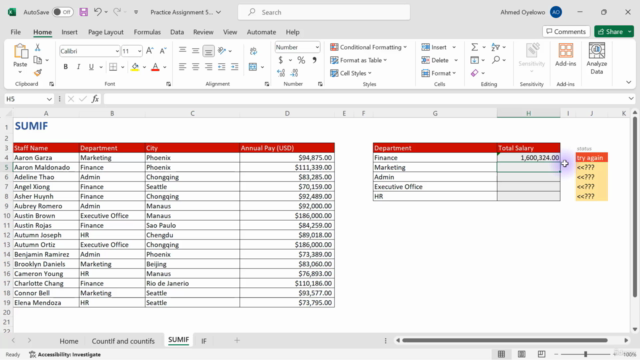Click the Format Painter brush icon

point(38,73)
